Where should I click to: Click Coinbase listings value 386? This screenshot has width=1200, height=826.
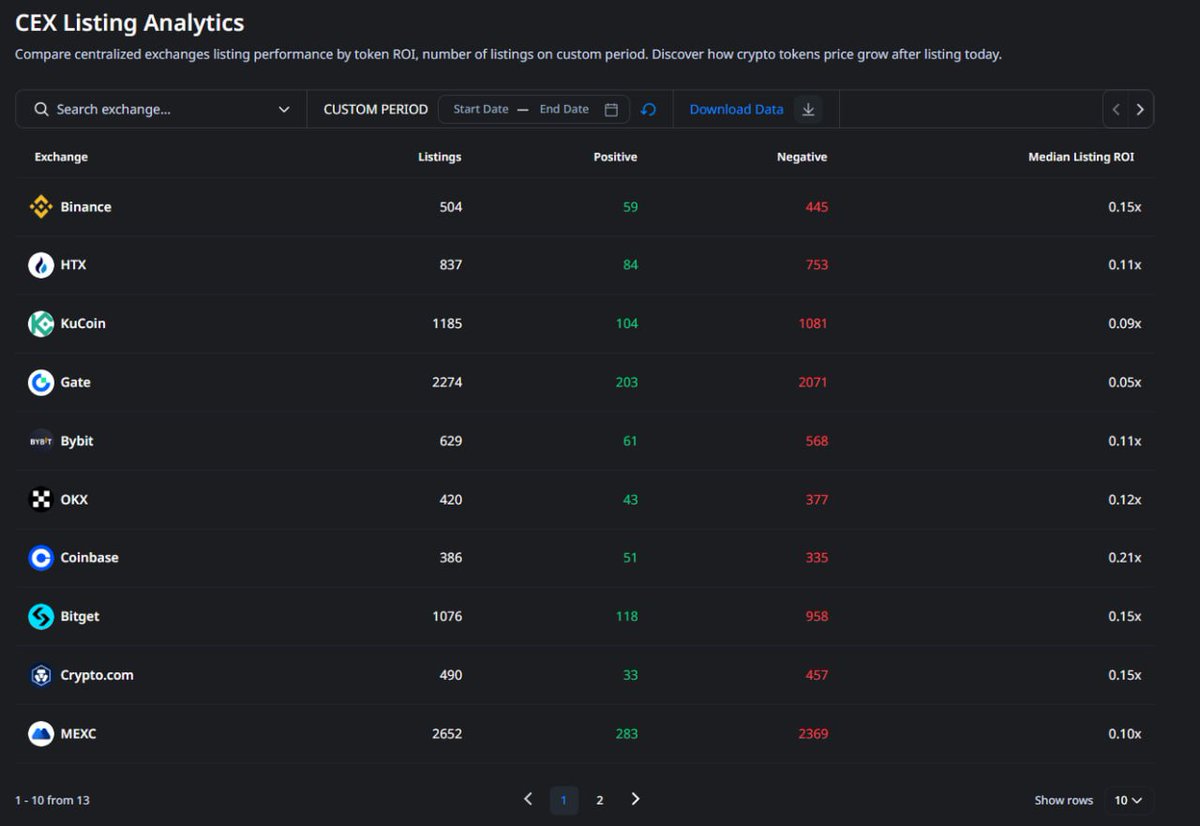coord(451,558)
